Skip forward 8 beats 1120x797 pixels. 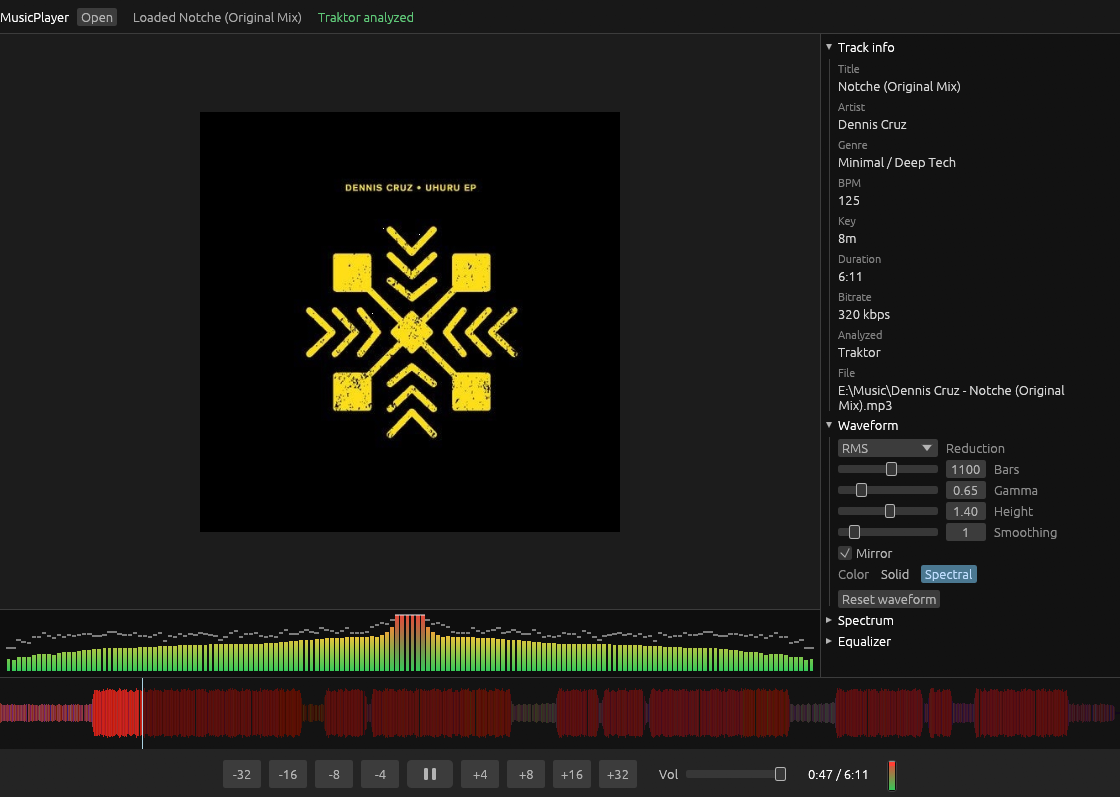526,774
